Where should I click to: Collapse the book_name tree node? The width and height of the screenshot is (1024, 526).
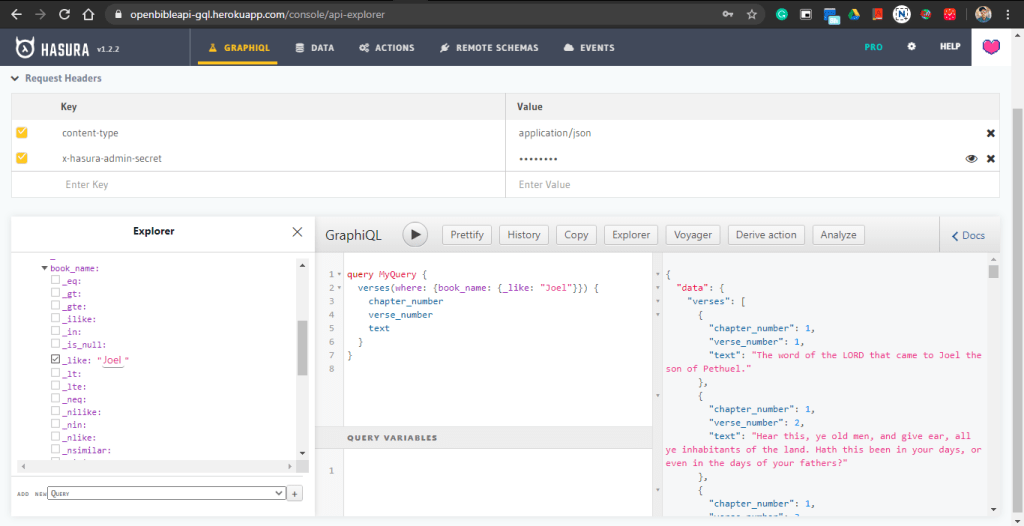[x=44, y=268]
